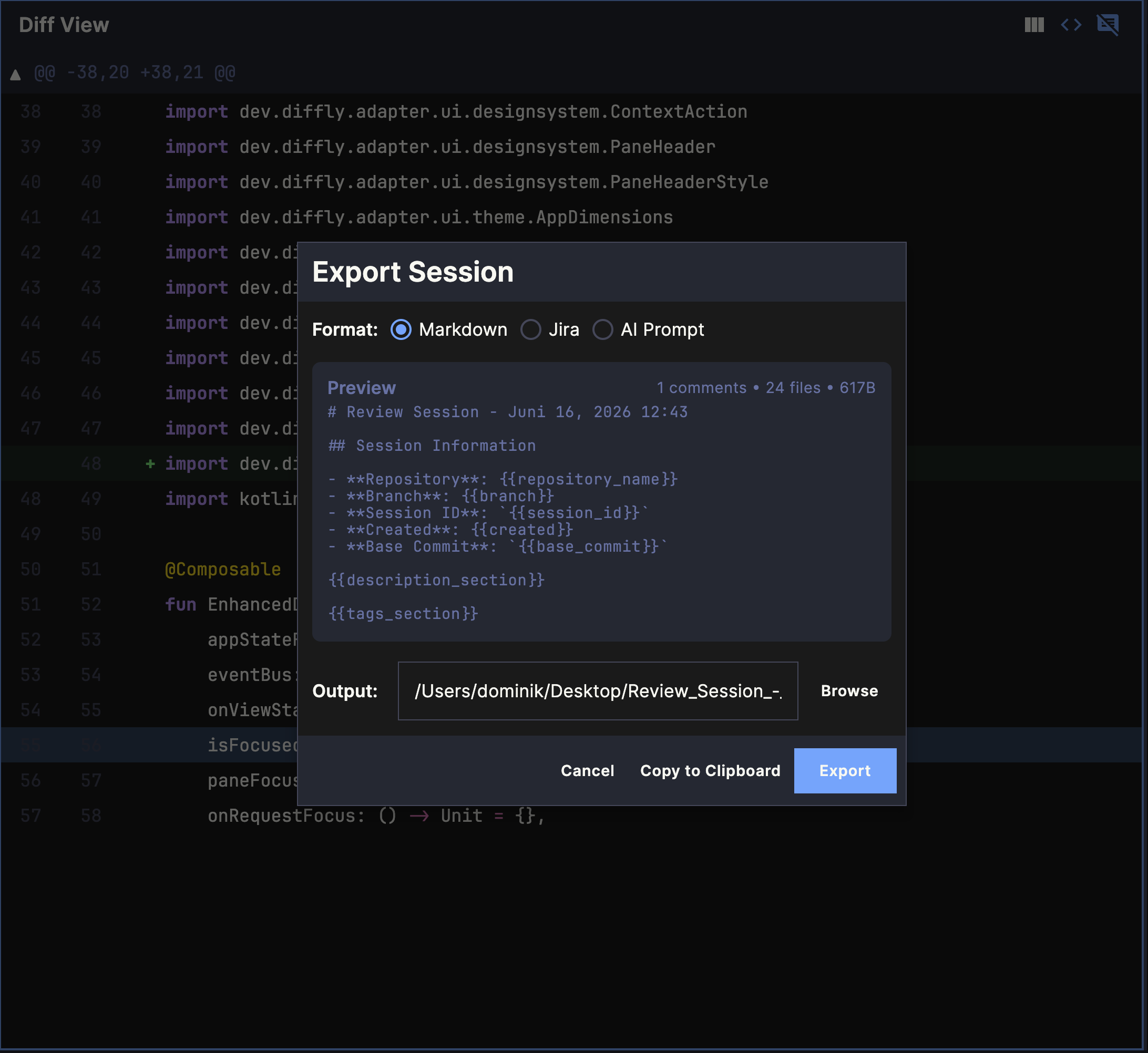Click the PaneHeaderStyle import line
The width and height of the screenshot is (1148, 1053).
(x=467, y=182)
